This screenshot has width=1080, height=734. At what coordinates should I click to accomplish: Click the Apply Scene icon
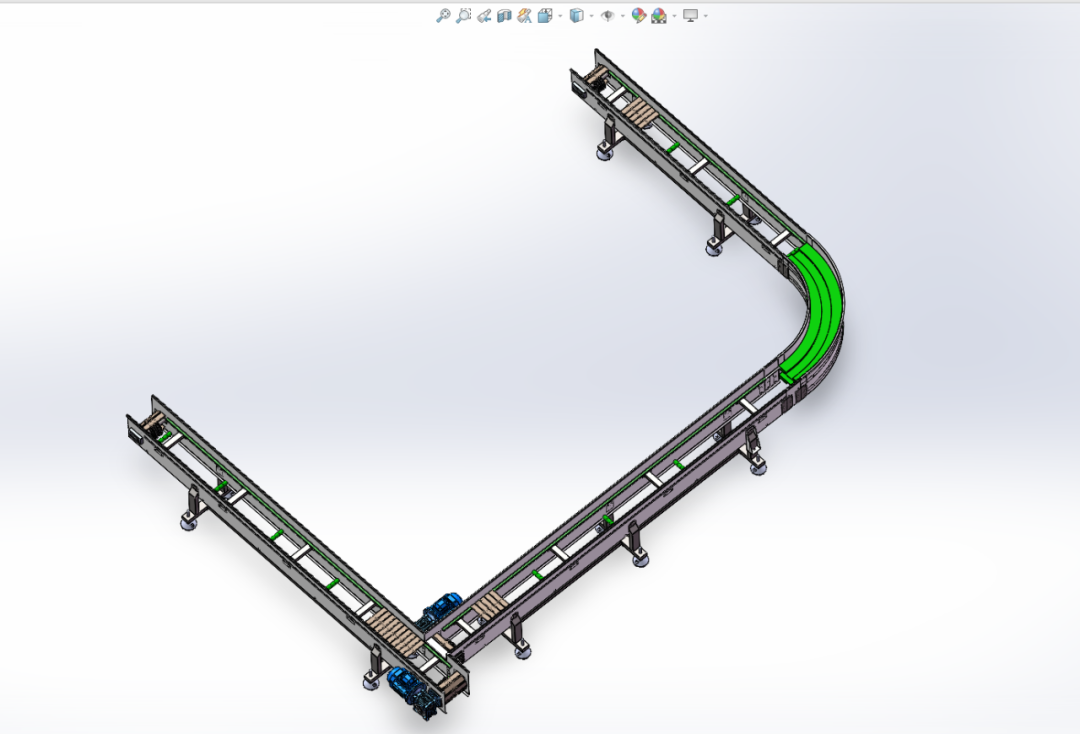[658, 15]
